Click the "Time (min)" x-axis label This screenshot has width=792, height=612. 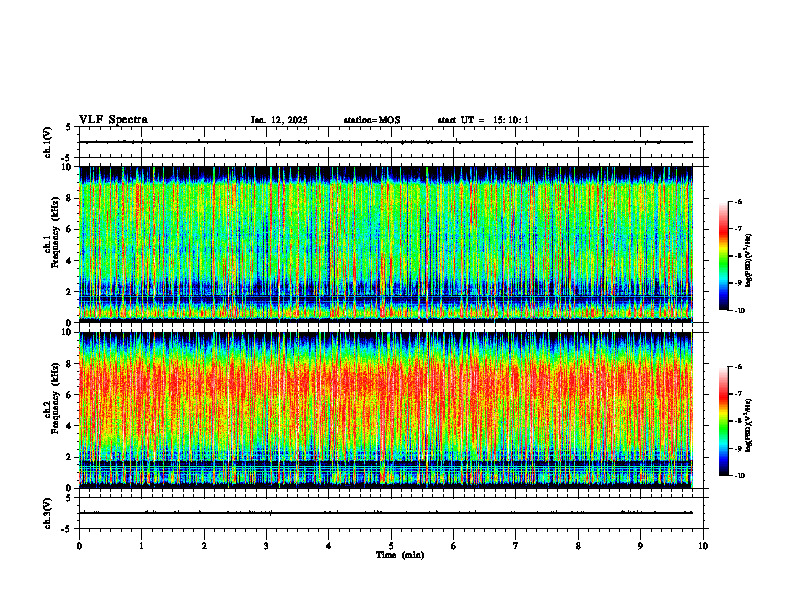pos(400,555)
